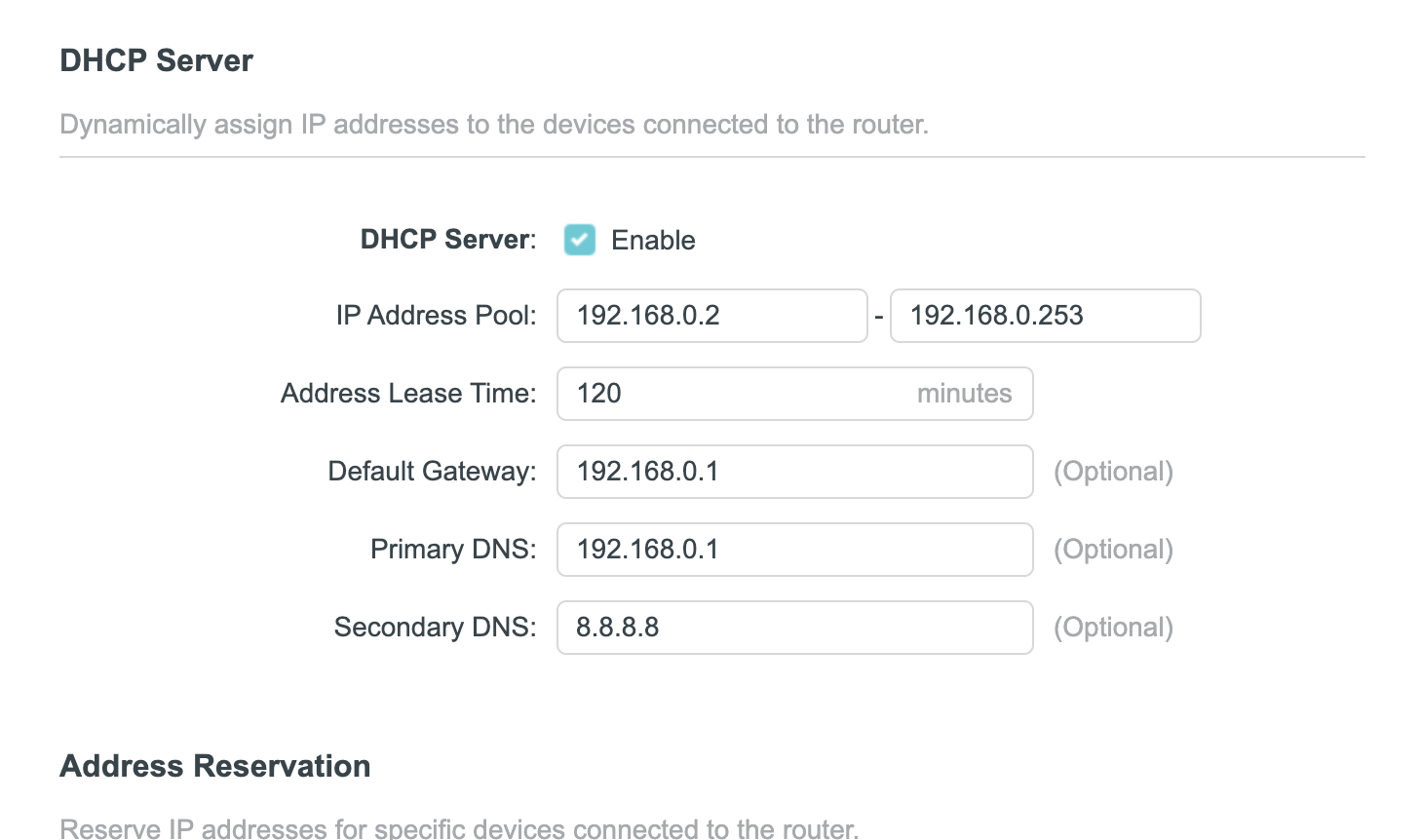Click the minutes unit text

964,394
